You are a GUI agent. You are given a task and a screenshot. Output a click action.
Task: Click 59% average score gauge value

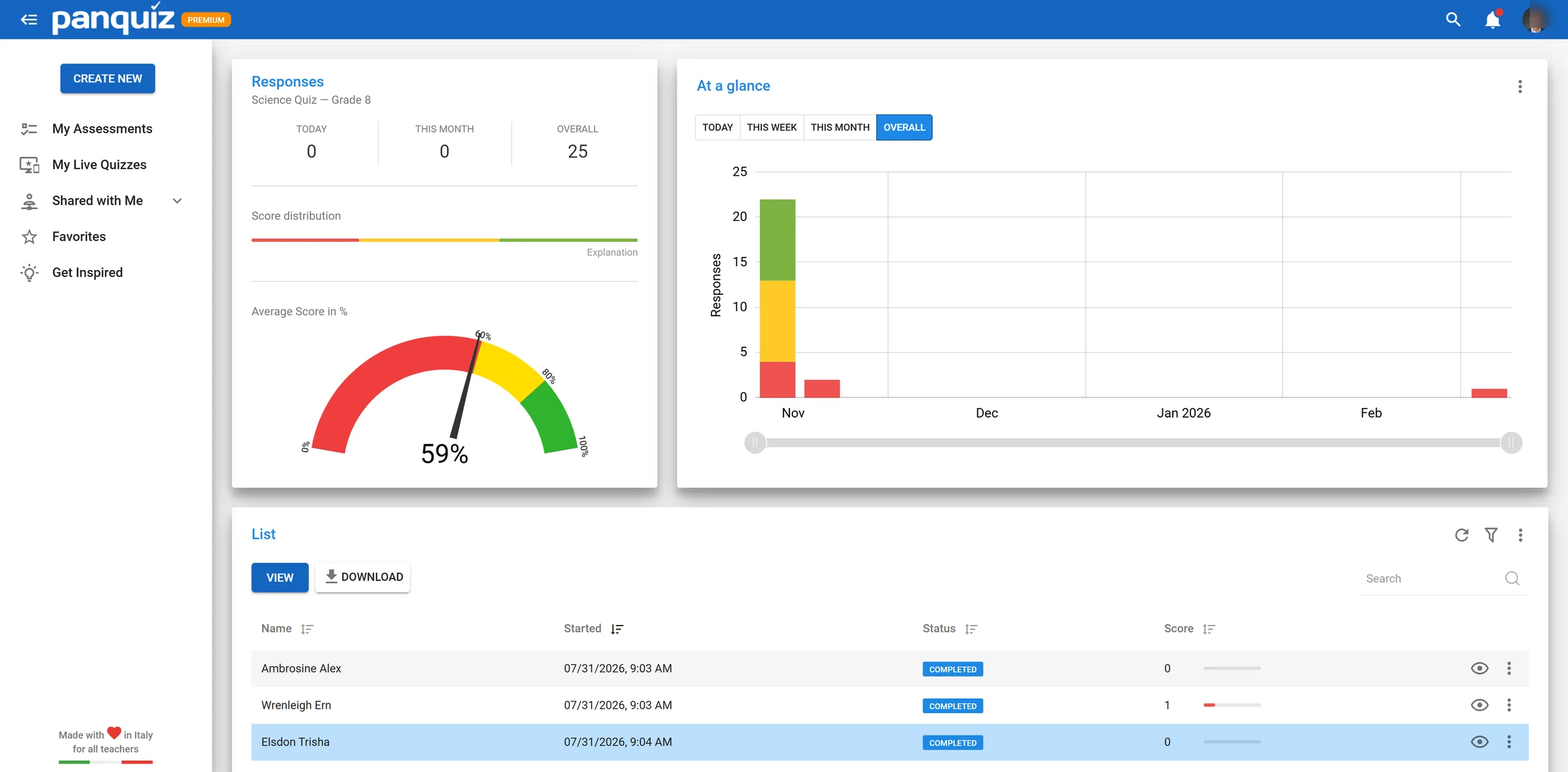tap(444, 454)
